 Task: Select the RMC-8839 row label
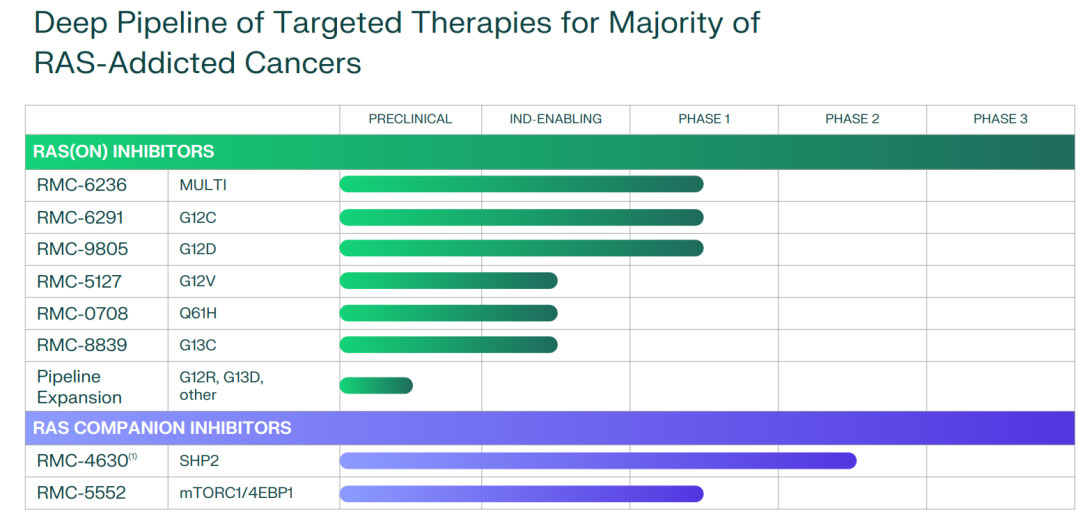[x=82, y=345]
